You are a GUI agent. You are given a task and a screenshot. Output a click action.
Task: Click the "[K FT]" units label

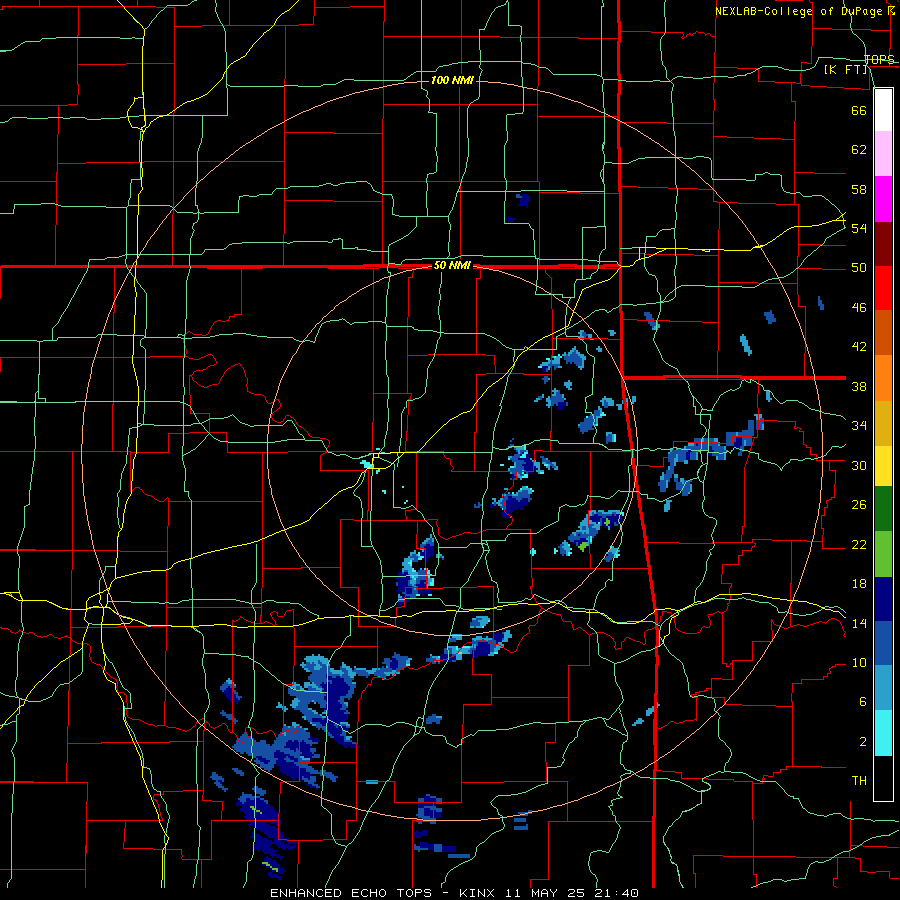click(x=845, y=70)
